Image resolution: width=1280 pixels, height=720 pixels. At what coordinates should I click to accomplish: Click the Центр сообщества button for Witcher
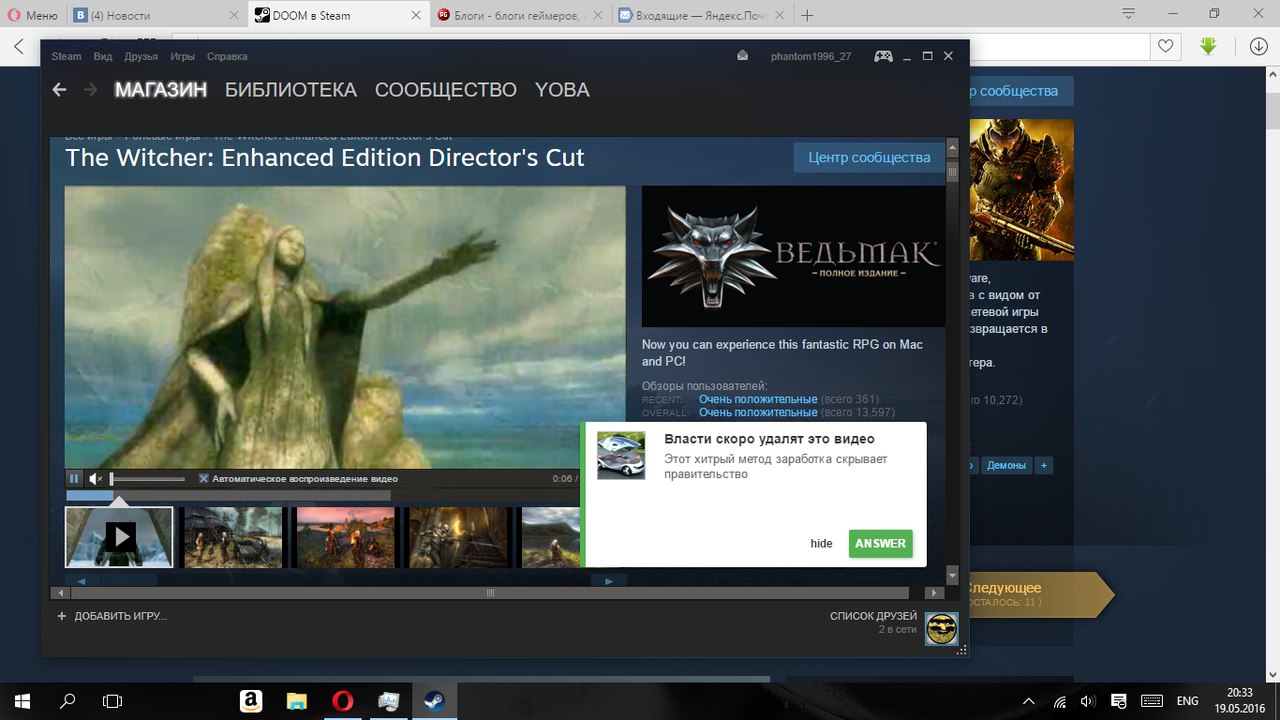[x=869, y=157]
